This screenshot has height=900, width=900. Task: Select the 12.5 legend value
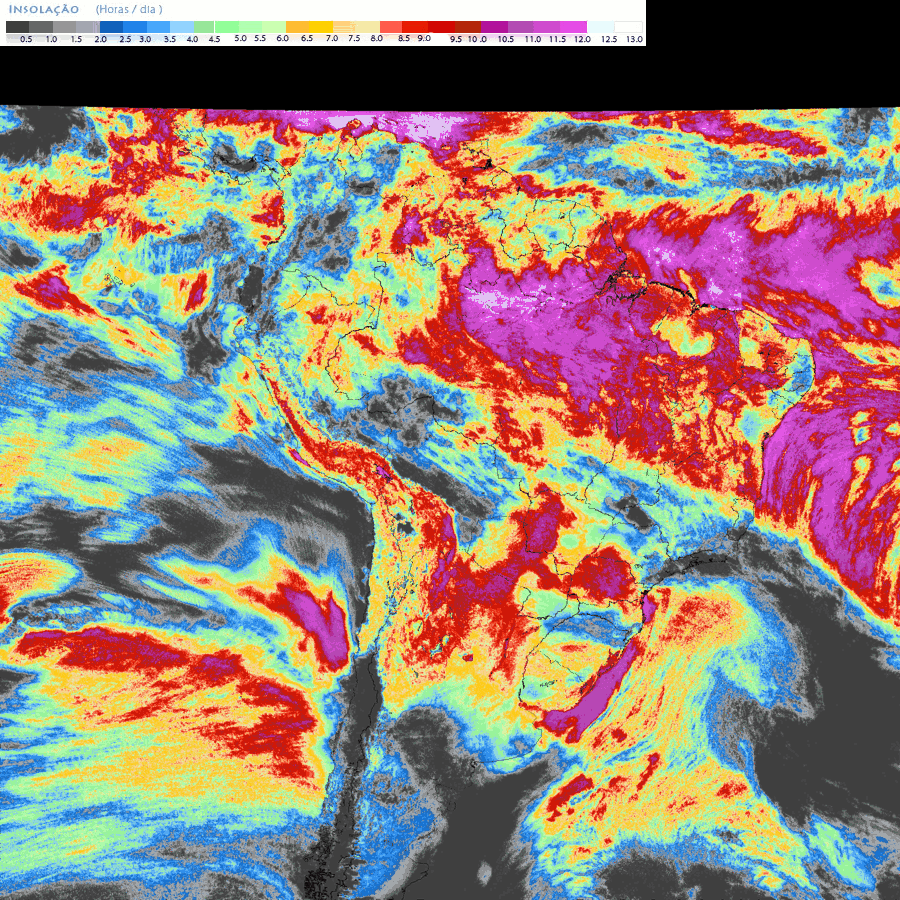coord(609,40)
